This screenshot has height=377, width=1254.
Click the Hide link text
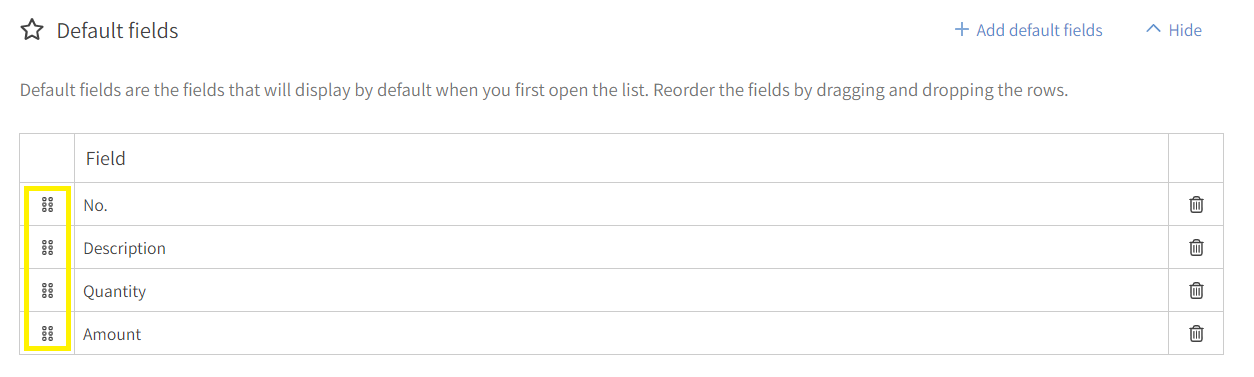1185,30
